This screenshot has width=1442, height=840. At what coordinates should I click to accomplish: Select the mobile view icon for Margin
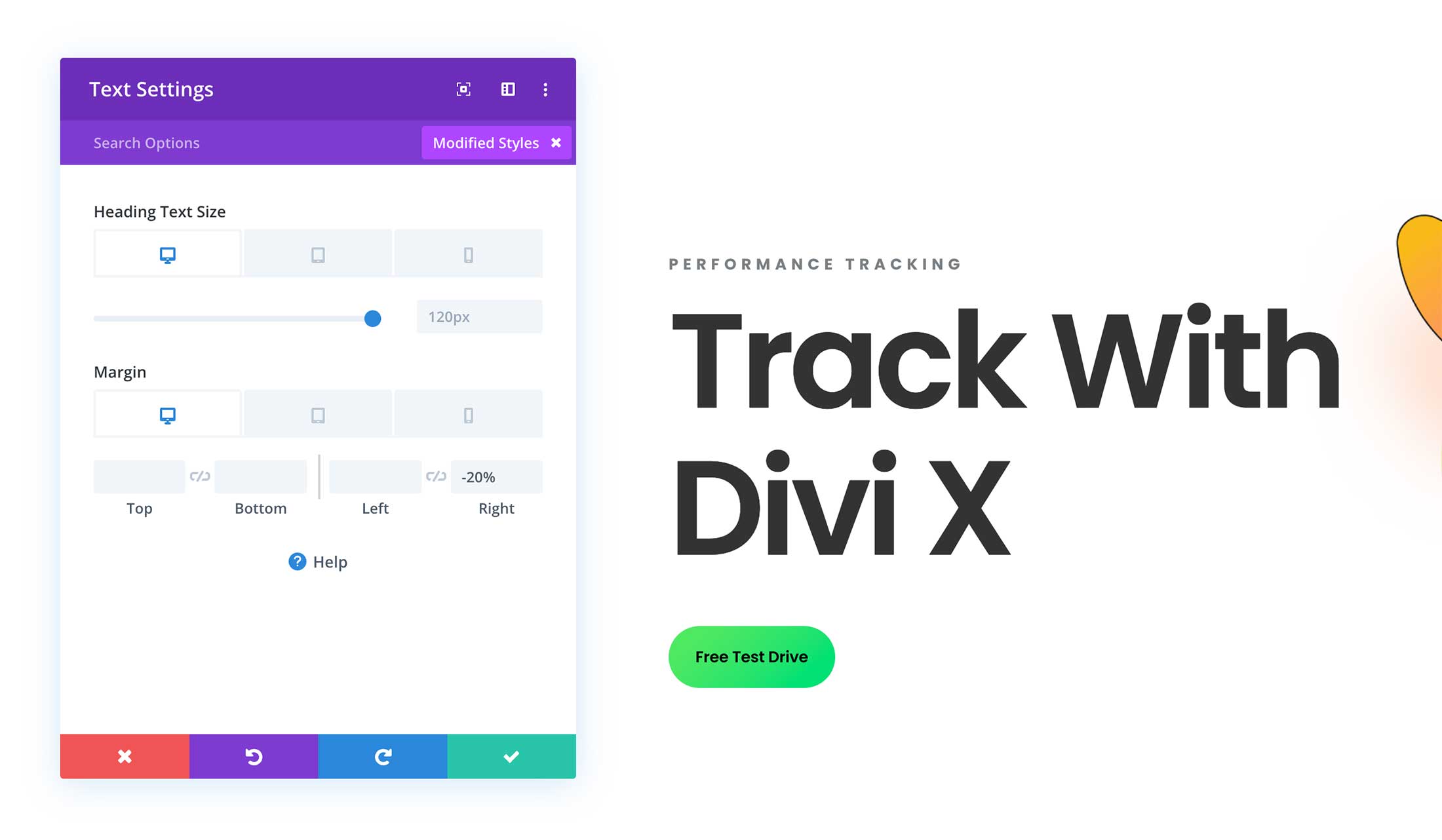(x=468, y=414)
